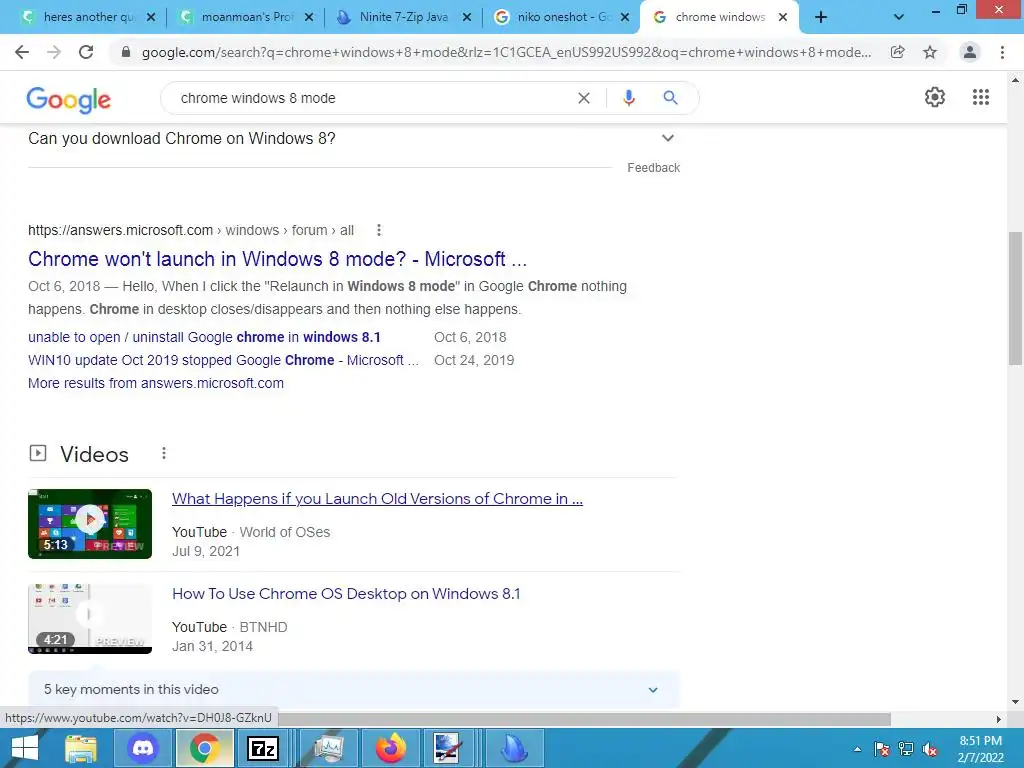Click the horizontal scrollbar thumb

(x=583, y=719)
